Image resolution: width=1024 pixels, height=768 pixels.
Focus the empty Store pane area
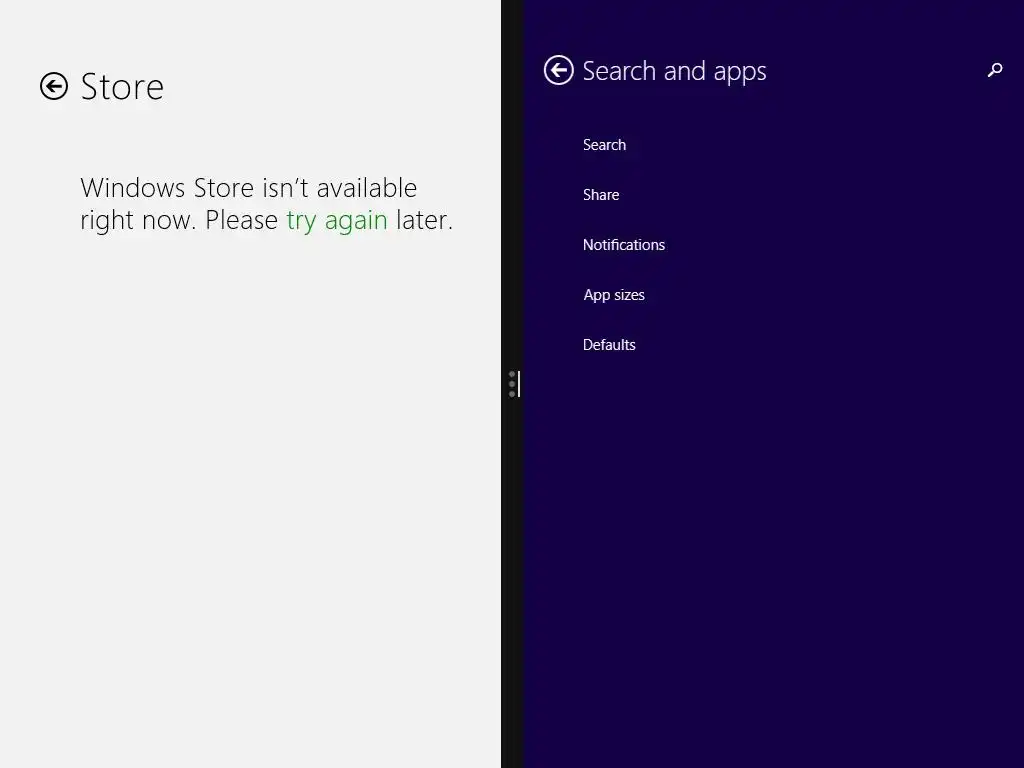[250, 500]
